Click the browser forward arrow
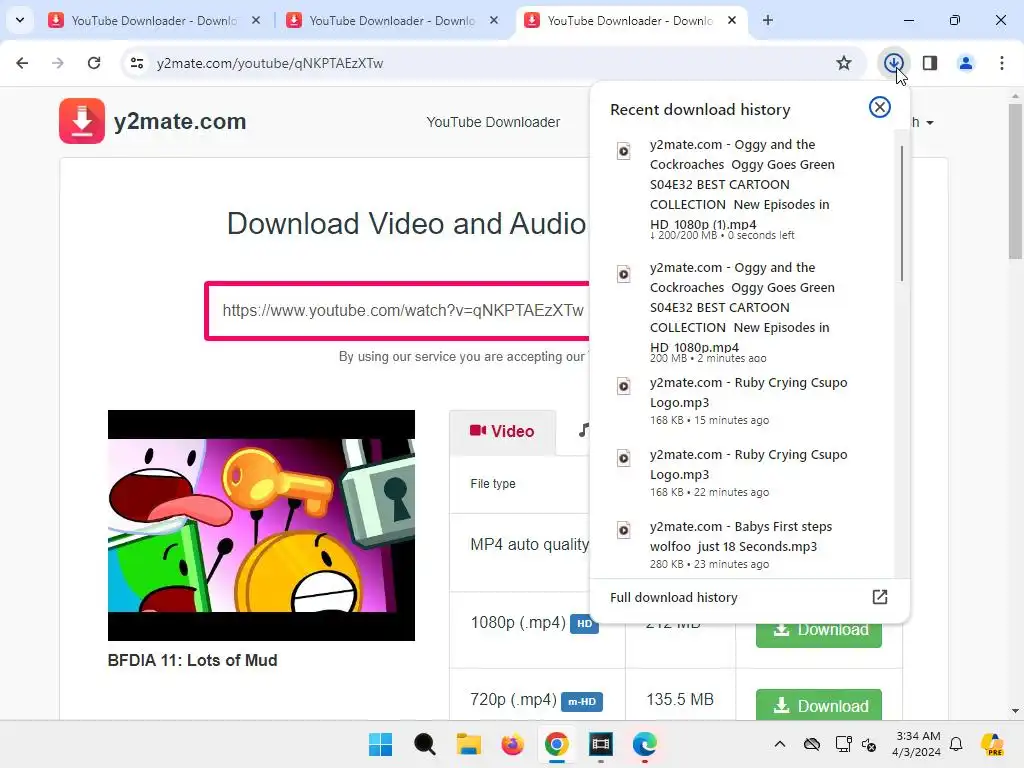Viewport: 1024px width, 768px height. pos(57,63)
